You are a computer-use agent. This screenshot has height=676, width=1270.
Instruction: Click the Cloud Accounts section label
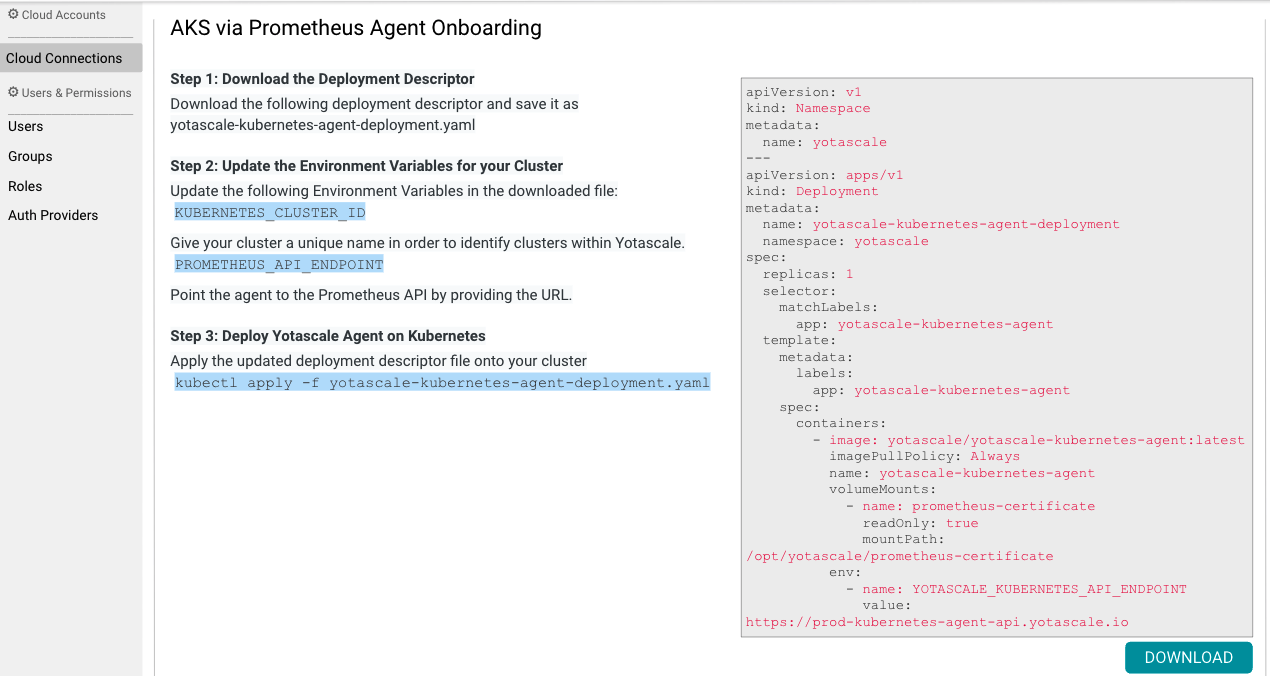tap(63, 15)
